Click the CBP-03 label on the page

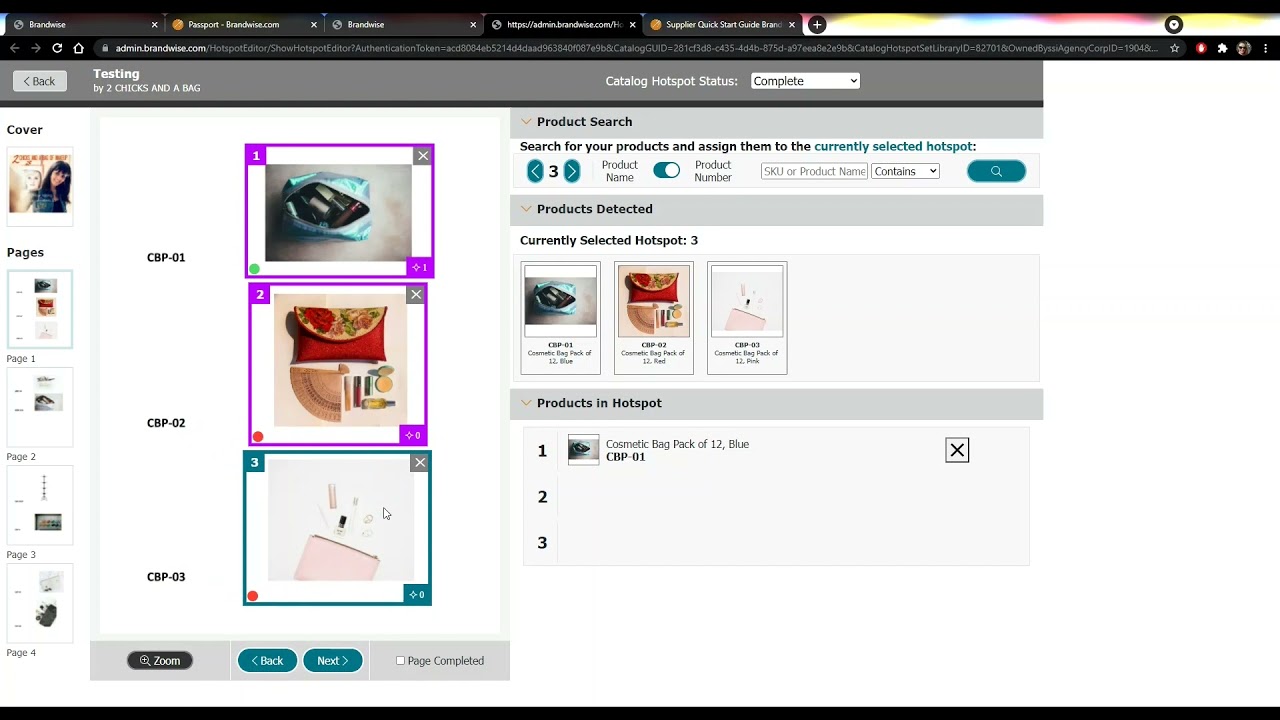point(166,577)
